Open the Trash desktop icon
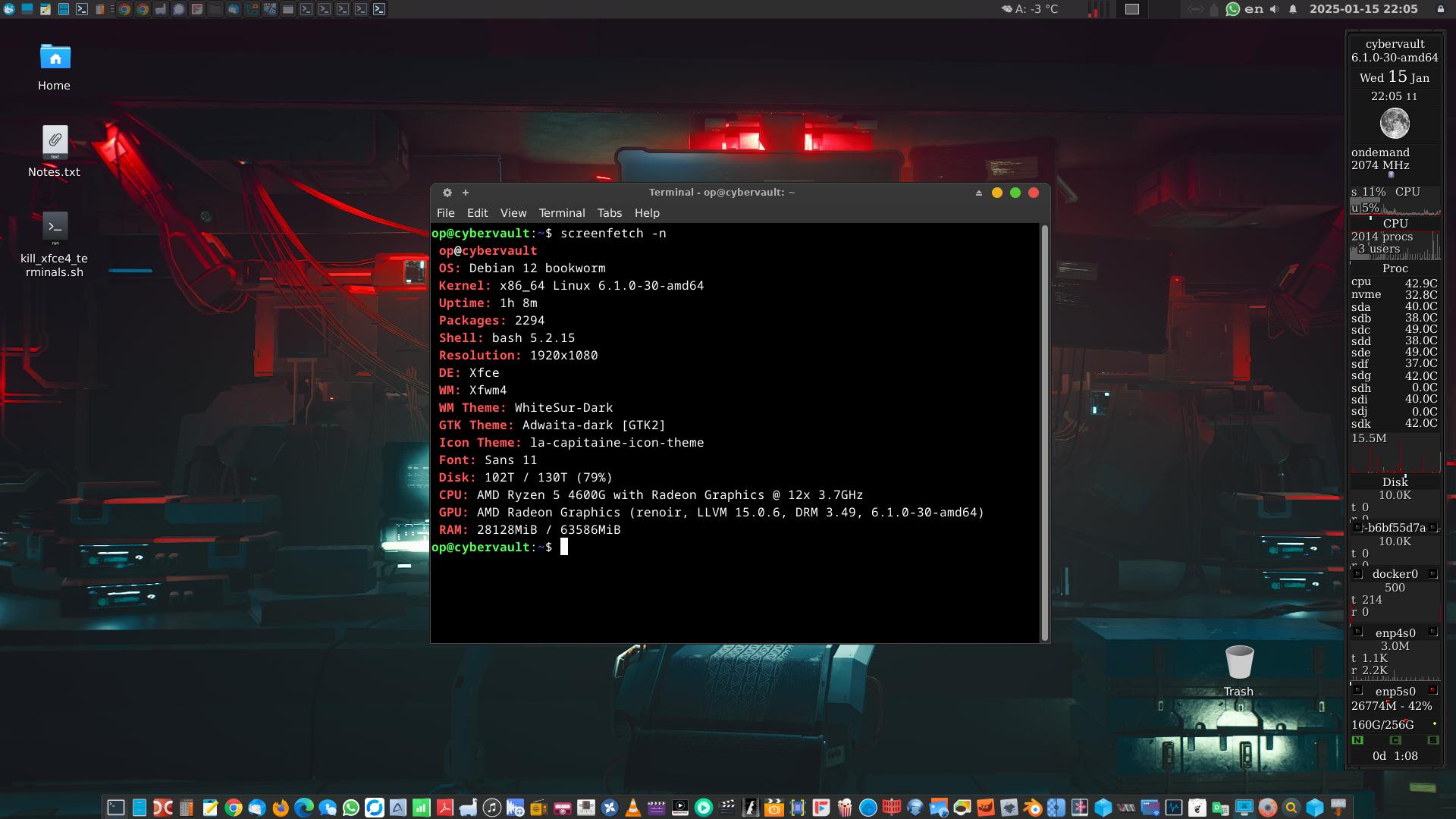This screenshot has width=1456, height=819. pyautogui.click(x=1239, y=664)
